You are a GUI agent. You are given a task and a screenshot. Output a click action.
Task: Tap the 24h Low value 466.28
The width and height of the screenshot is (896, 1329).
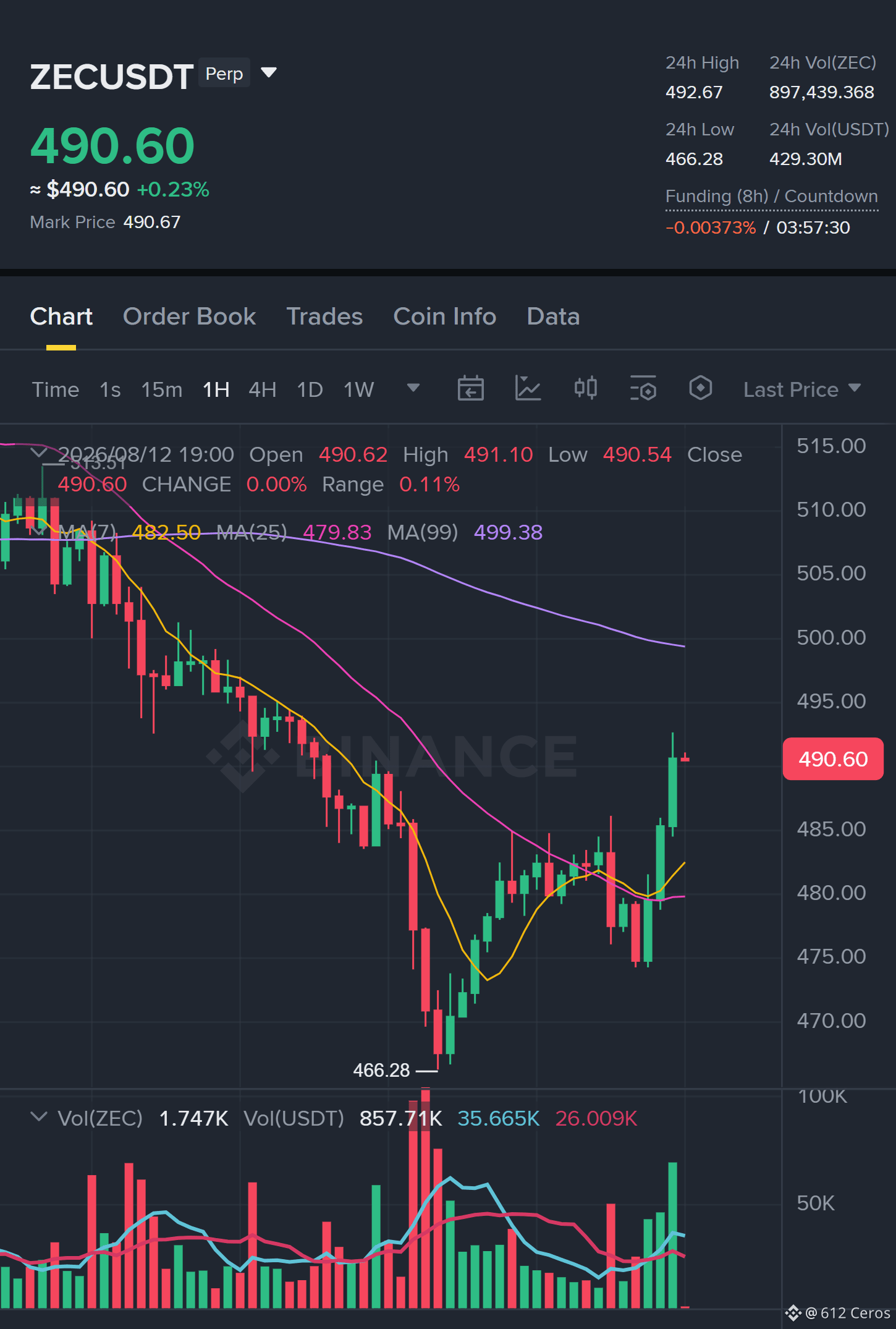(x=694, y=159)
